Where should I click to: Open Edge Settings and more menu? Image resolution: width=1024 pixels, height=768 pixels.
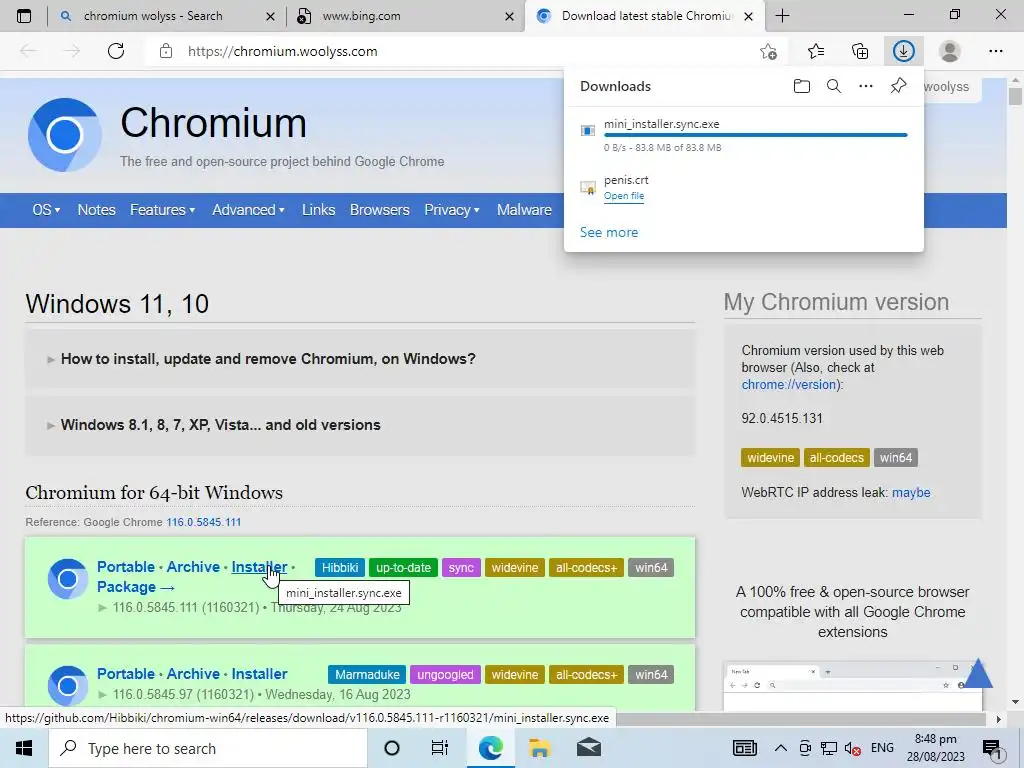(995, 51)
